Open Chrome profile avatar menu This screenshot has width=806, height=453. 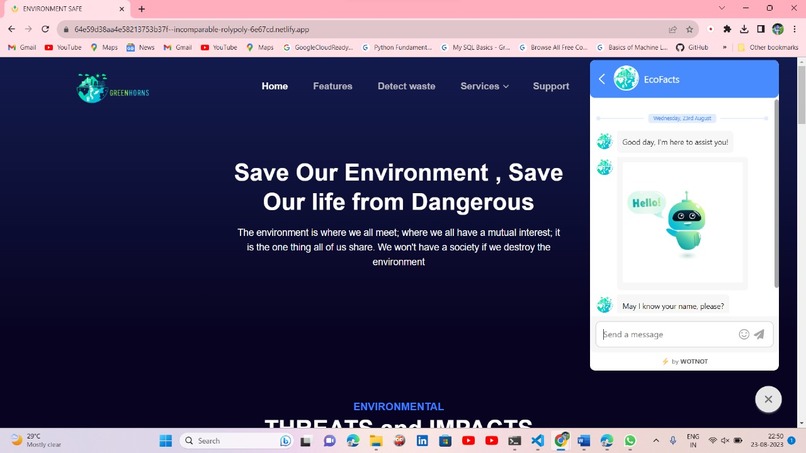click(778, 29)
